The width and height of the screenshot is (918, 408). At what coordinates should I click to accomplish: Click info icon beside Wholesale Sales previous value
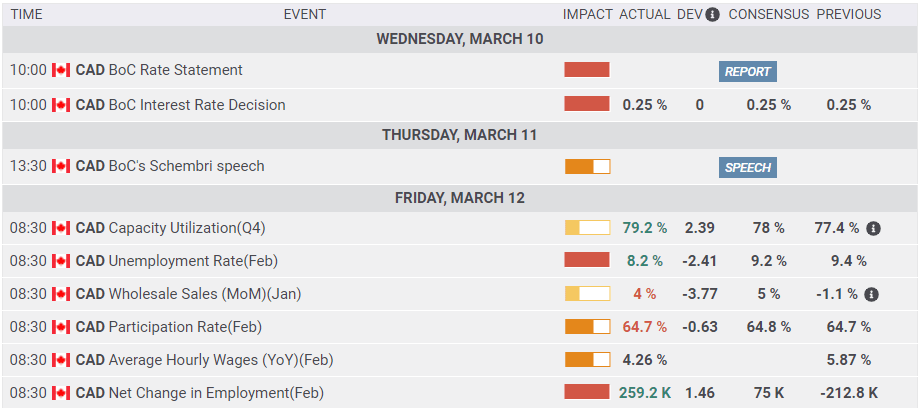point(871,294)
